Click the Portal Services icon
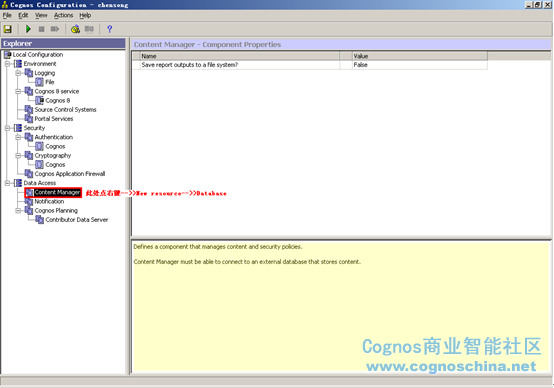The image size is (554, 388). [x=29, y=119]
